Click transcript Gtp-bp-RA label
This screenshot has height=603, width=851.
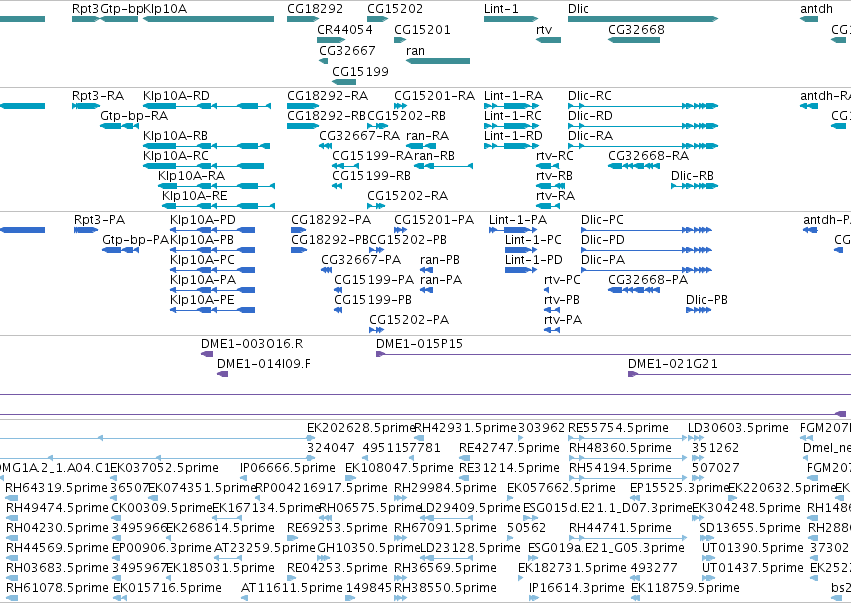pyautogui.click(x=134, y=116)
